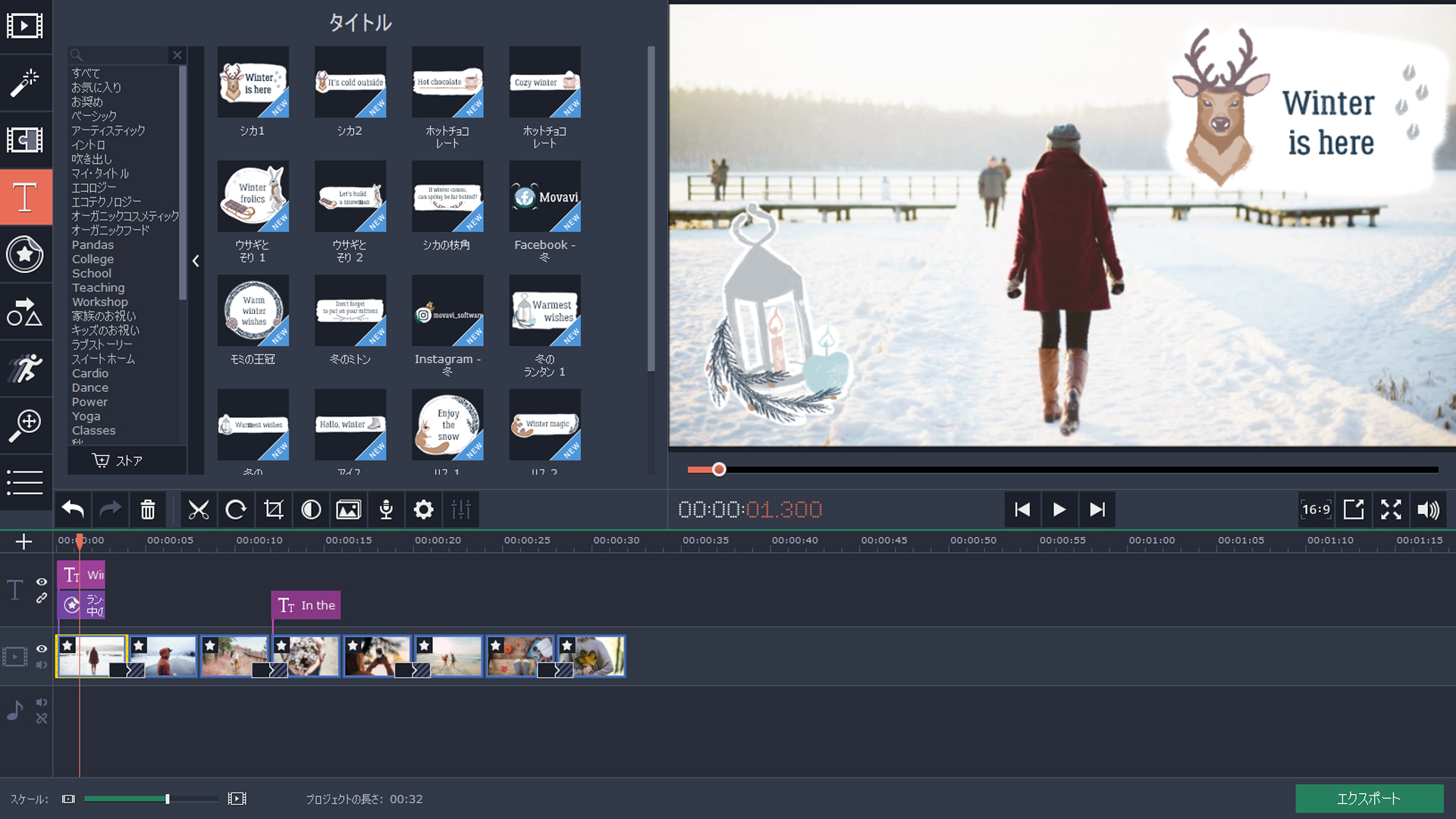Screen dimensions: 1456x819
Task: Open Color adjustments icon
Action: [x=311, y=510]
